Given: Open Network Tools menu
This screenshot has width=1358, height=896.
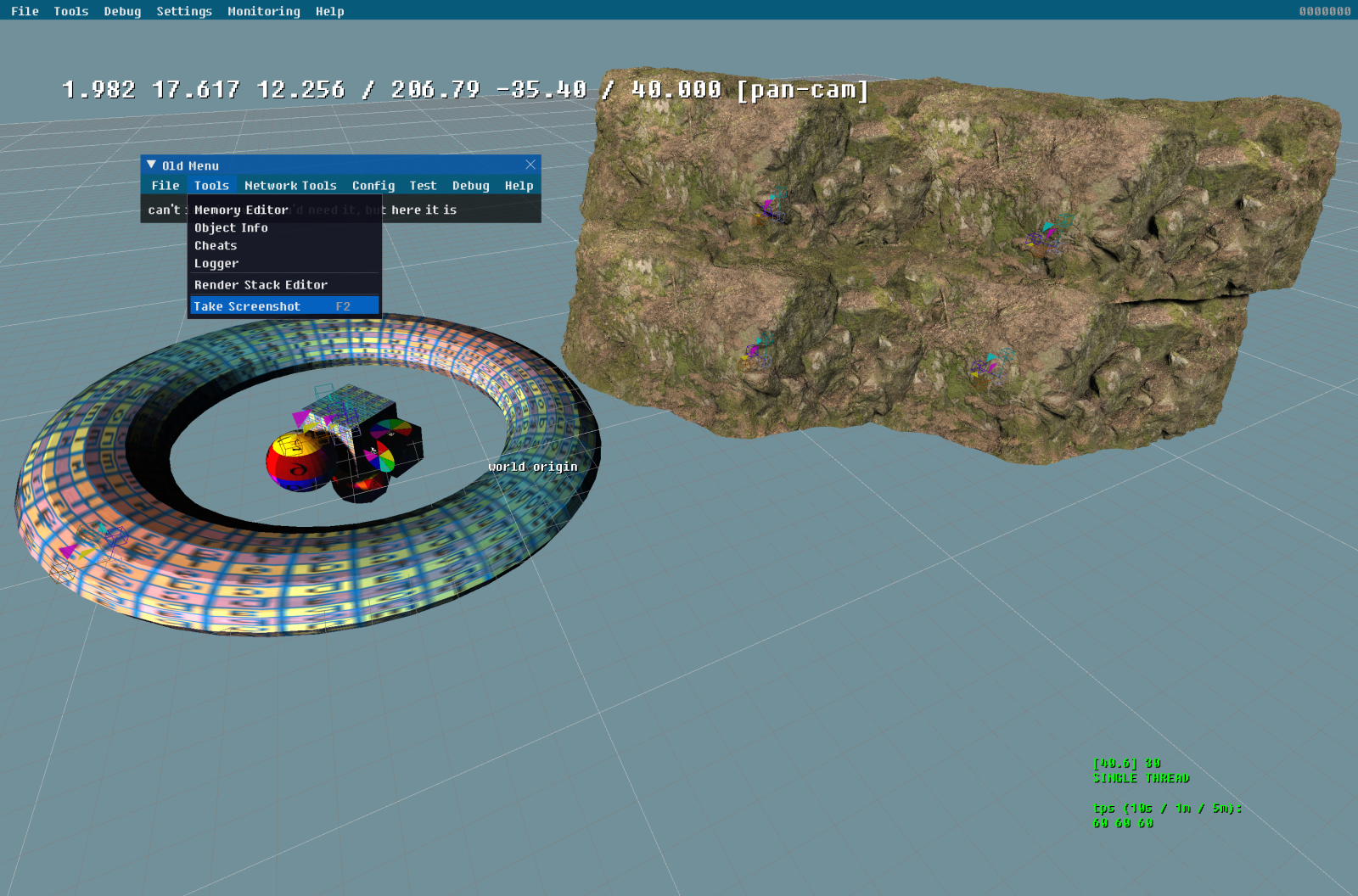Looking at the screenshot, I should [290, 185].
